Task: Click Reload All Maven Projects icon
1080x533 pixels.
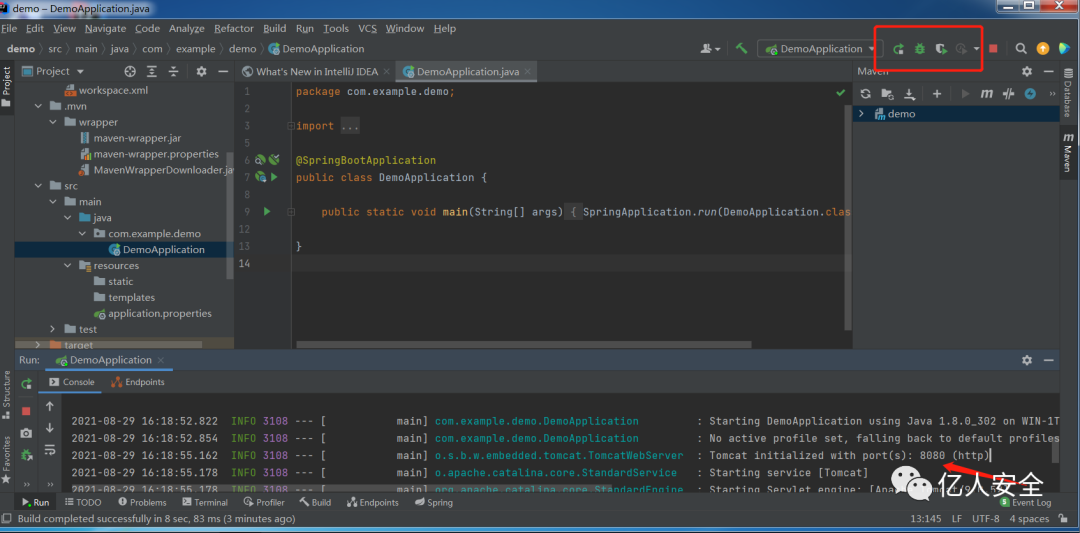Action: tap(866, 94)
